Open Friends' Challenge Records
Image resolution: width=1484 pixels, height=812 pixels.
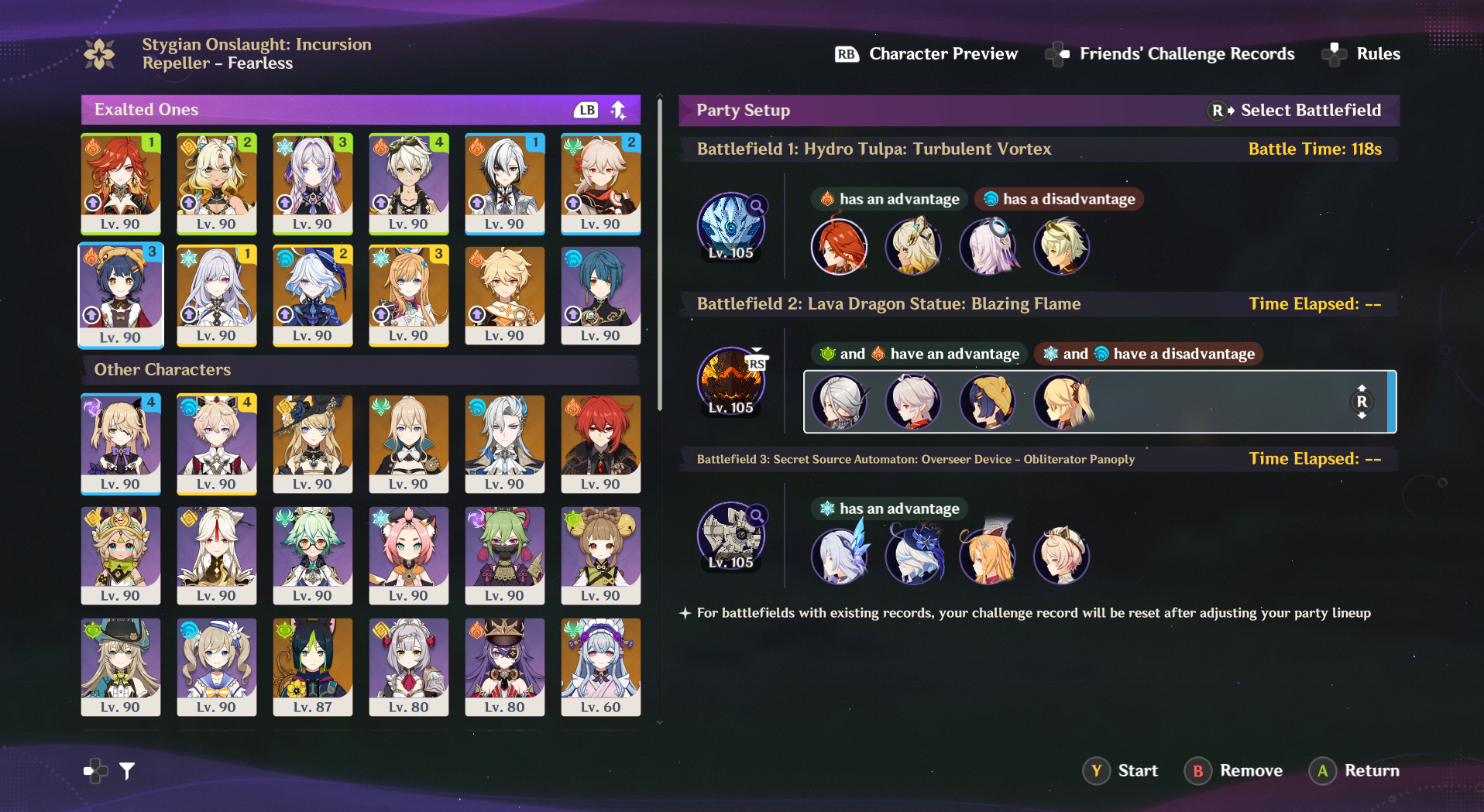pos(1170,54)
